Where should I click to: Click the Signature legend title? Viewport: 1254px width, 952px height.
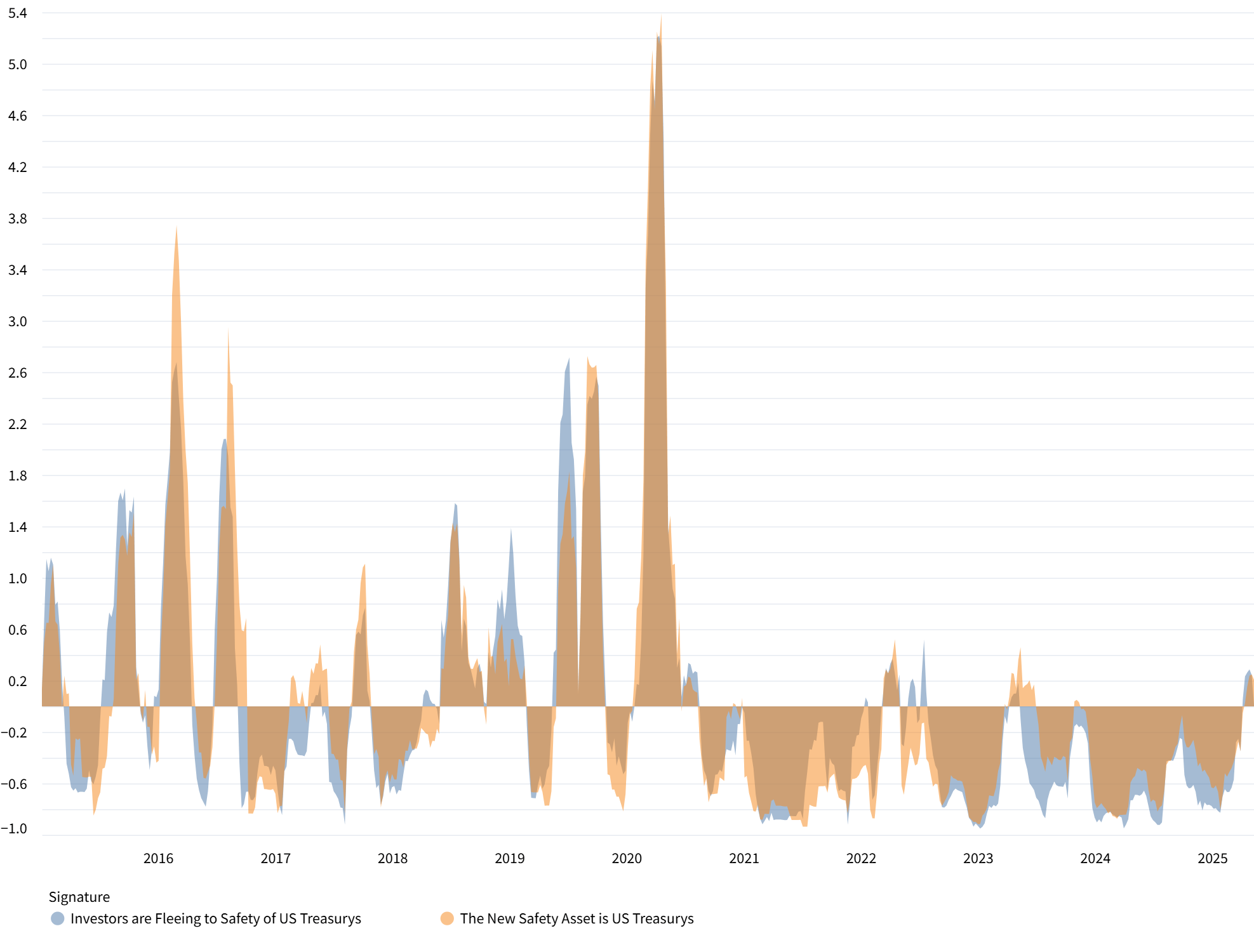[79, 897]
